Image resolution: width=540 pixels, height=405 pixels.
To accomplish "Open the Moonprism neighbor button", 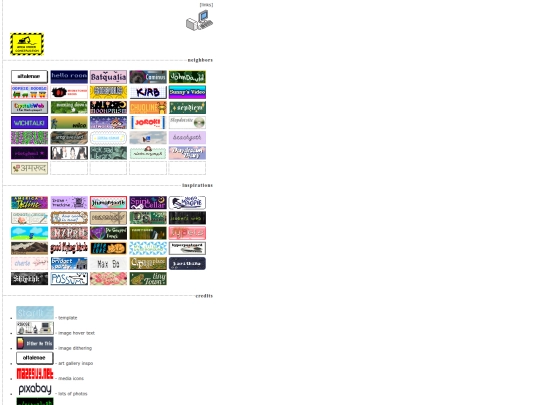I will 108,107.
